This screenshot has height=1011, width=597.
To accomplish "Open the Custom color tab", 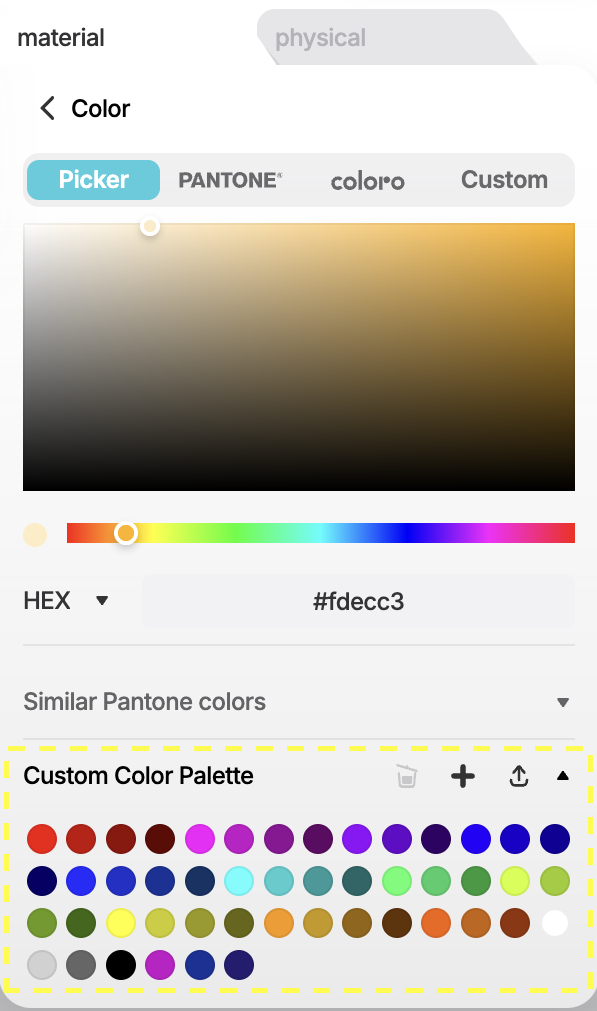I will tap(504, 180).
